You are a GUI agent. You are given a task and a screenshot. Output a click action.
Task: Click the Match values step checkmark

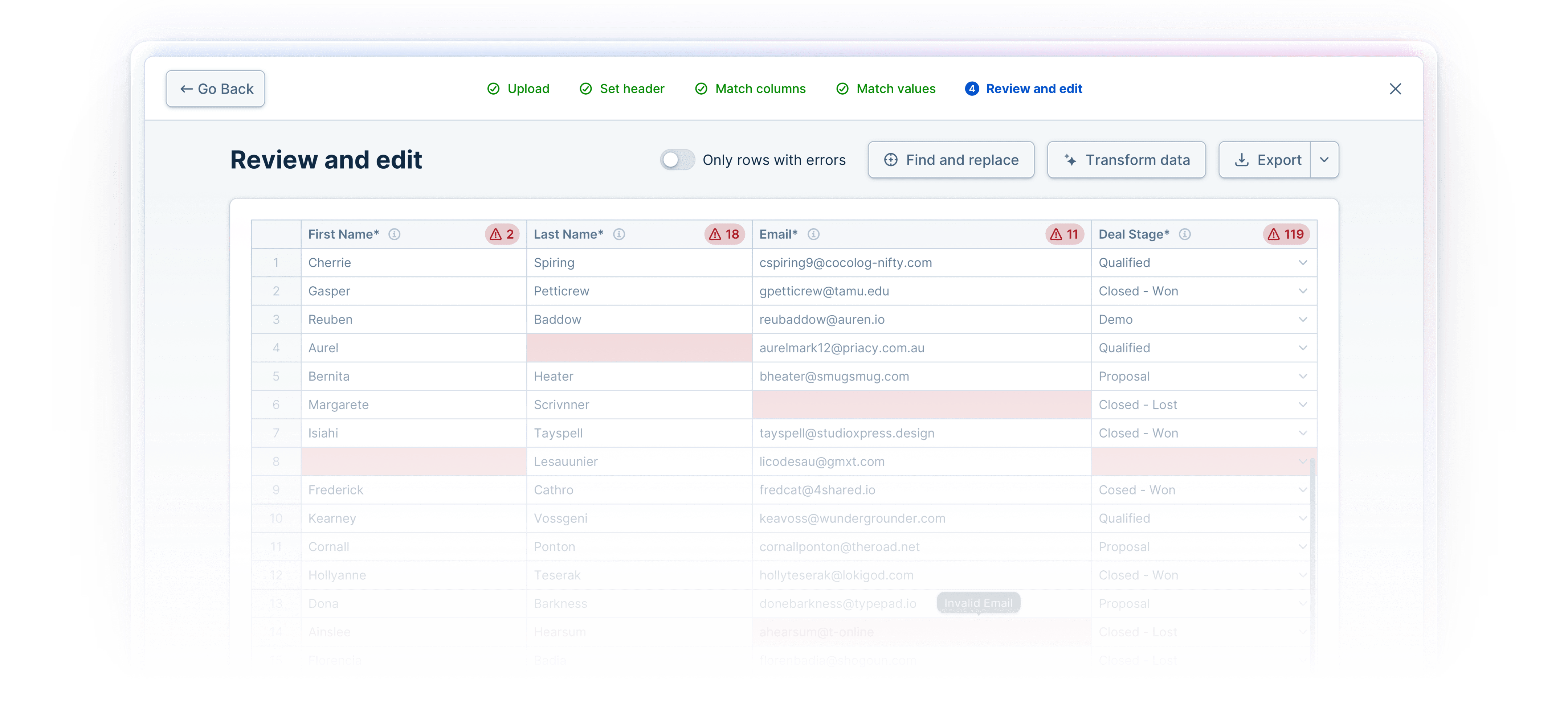click(x=842, y=89)
